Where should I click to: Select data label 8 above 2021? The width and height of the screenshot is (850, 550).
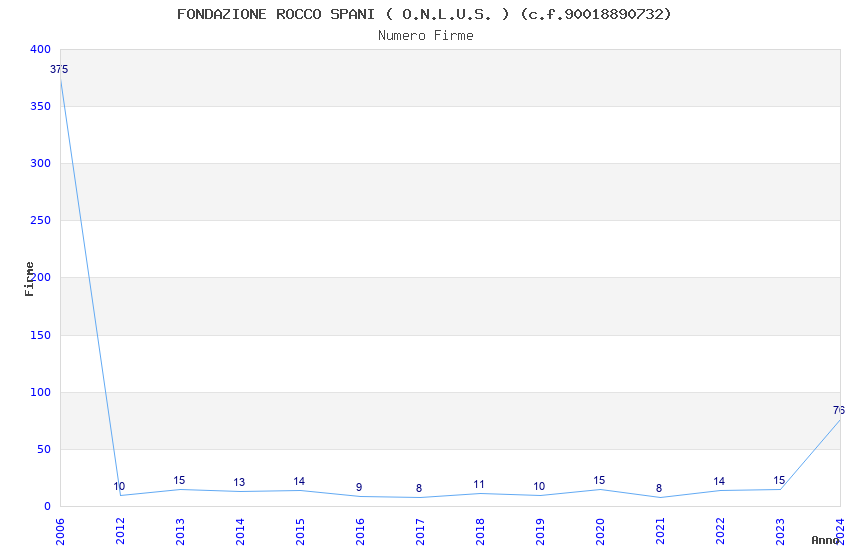(x=659, y=488)
